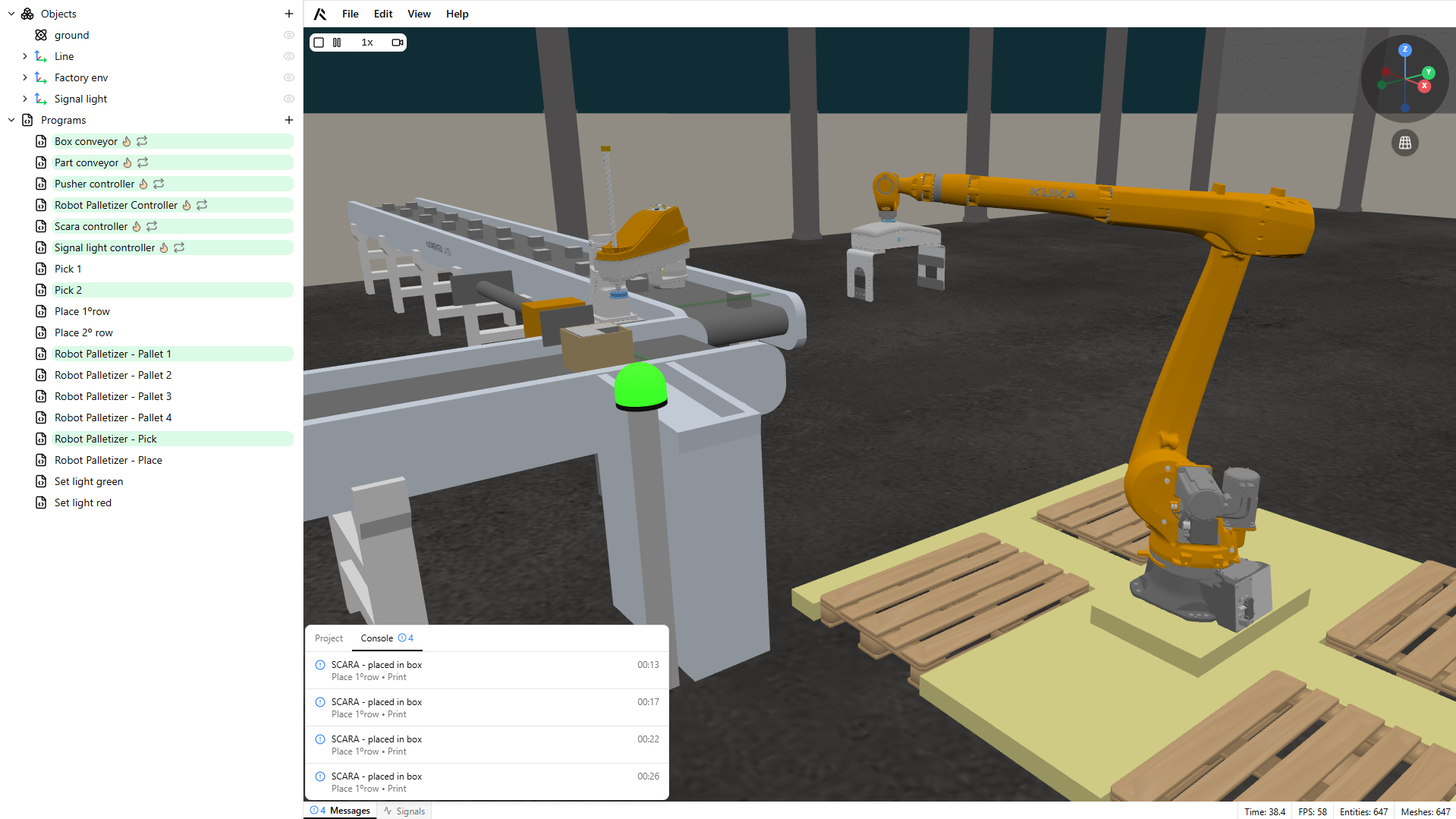Image resolution: width=1456 pixels, height=819 pixels.
Task: Click loop icon next to Pusher controller
Action: (x=159, y=184)
